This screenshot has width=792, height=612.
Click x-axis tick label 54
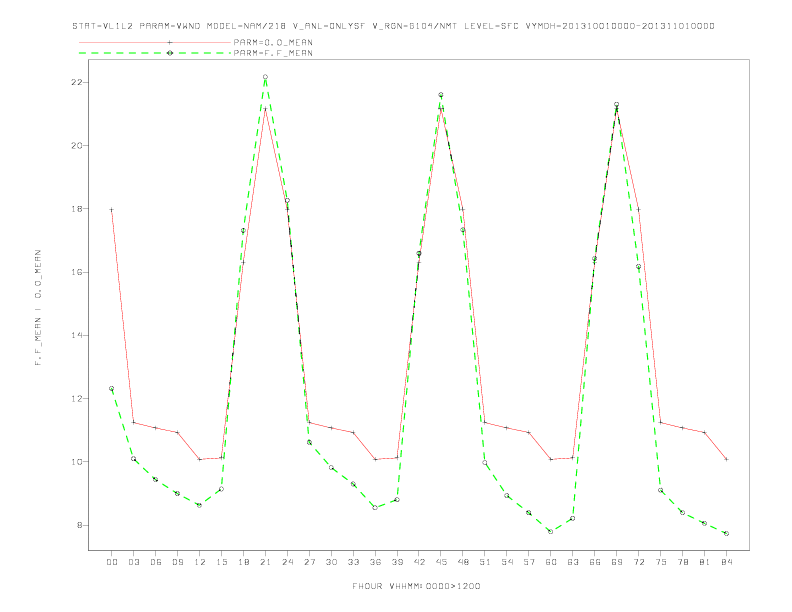click(x=507, y=562)
